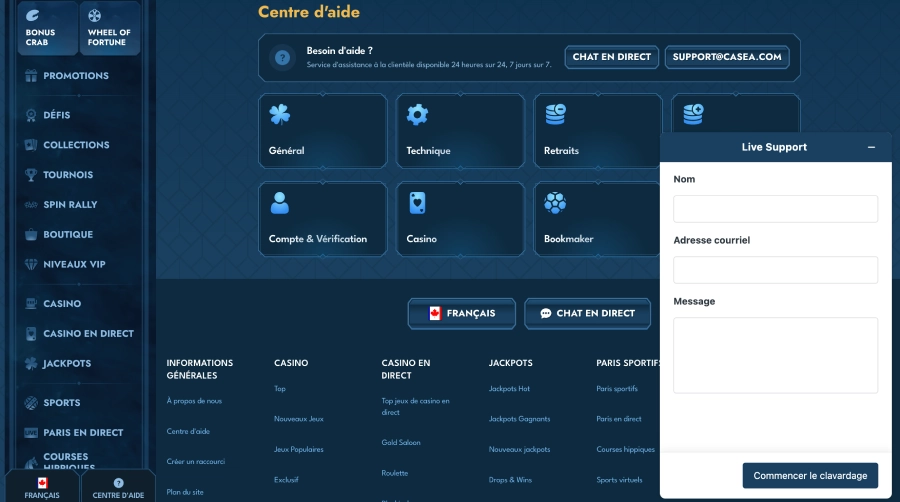Viewport: 900px width, 502px height.
Task: Select Spin Rally menu entry
Action: point(70,204)
